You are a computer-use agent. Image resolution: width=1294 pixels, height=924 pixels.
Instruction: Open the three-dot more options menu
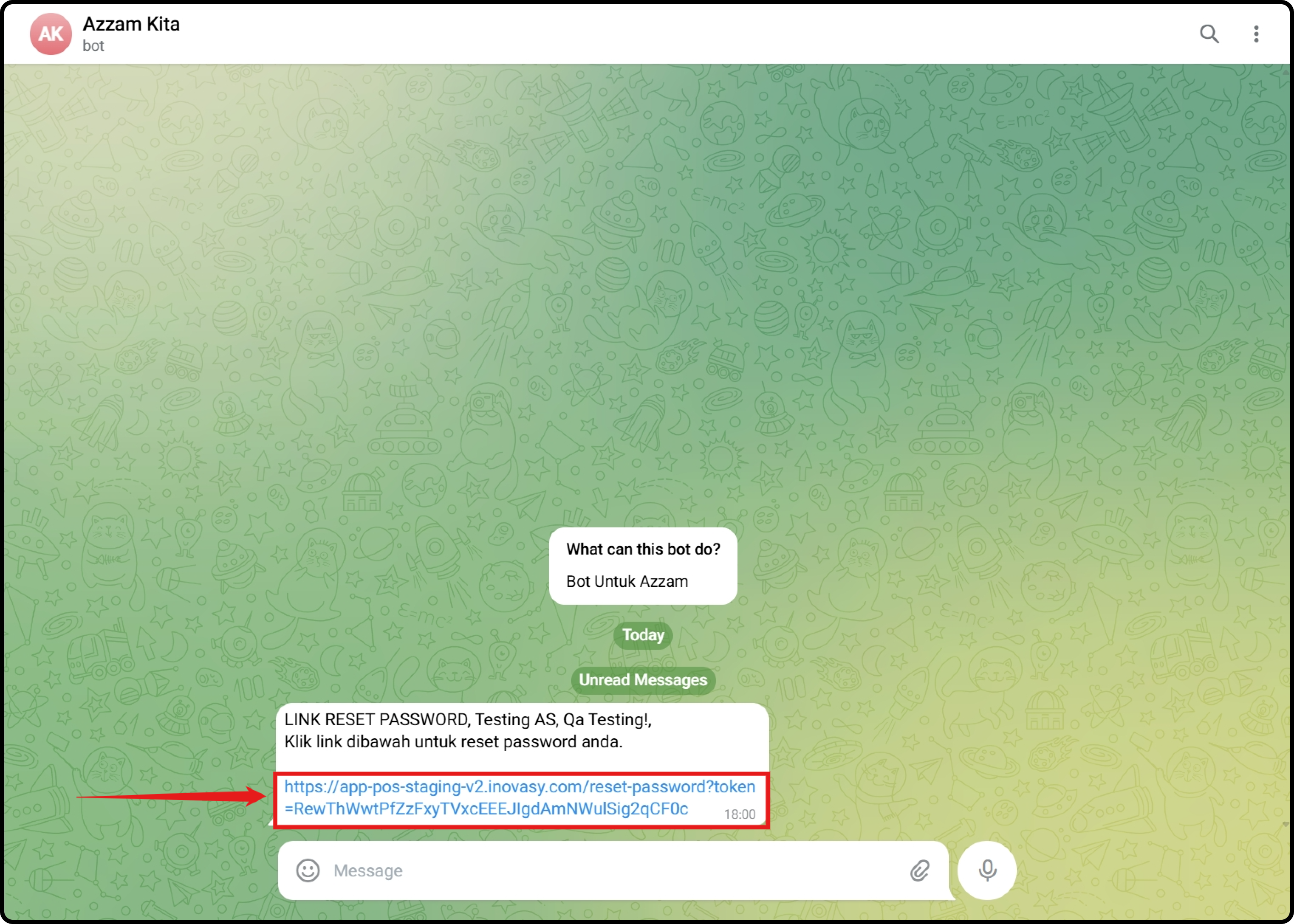1256,34
